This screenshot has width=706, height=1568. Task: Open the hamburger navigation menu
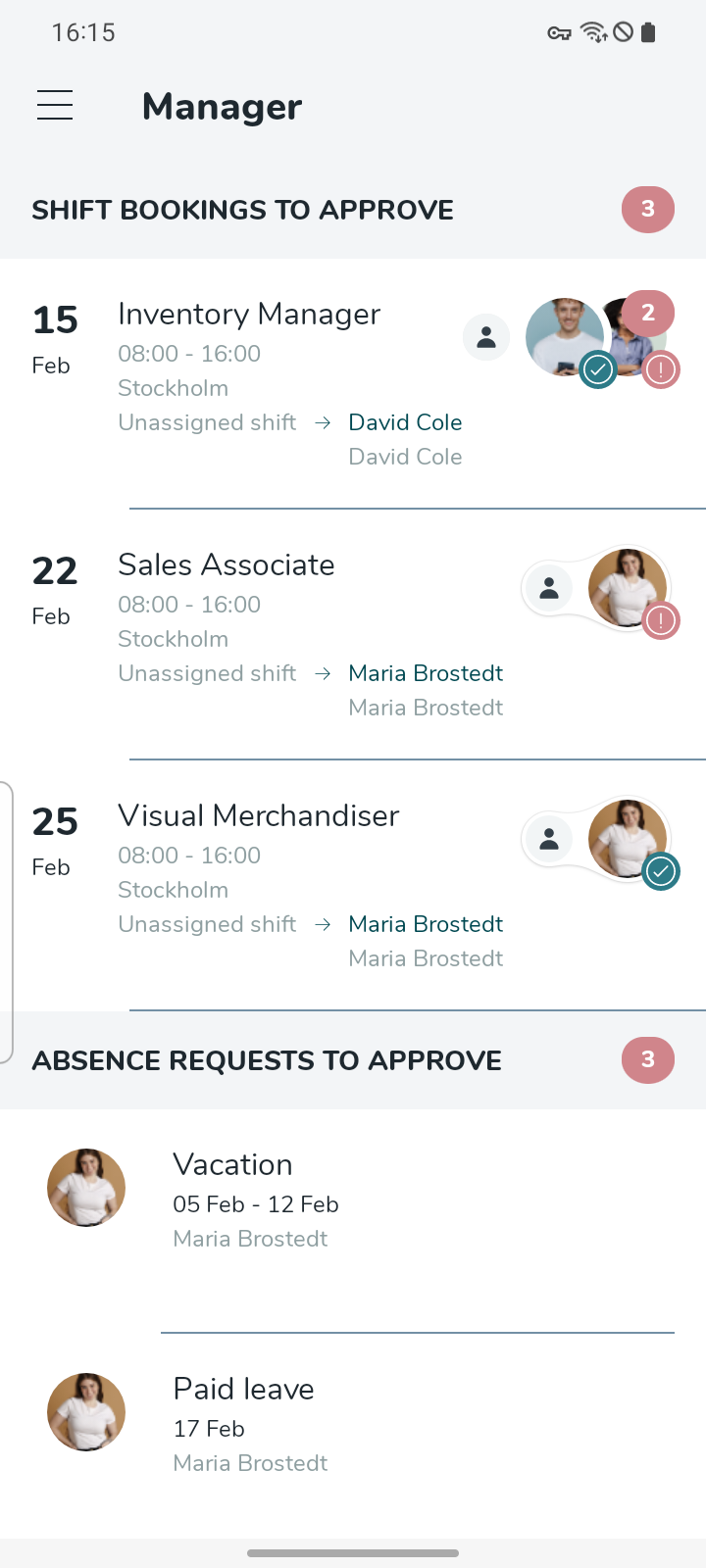(x=55, y=105)
